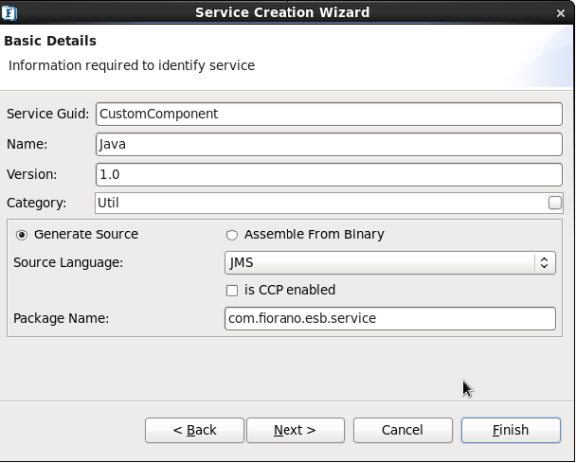Click the up-down arrows of Source Language dropdown
This screenshot has height=463, width=576.
click(x=544, y=263)
